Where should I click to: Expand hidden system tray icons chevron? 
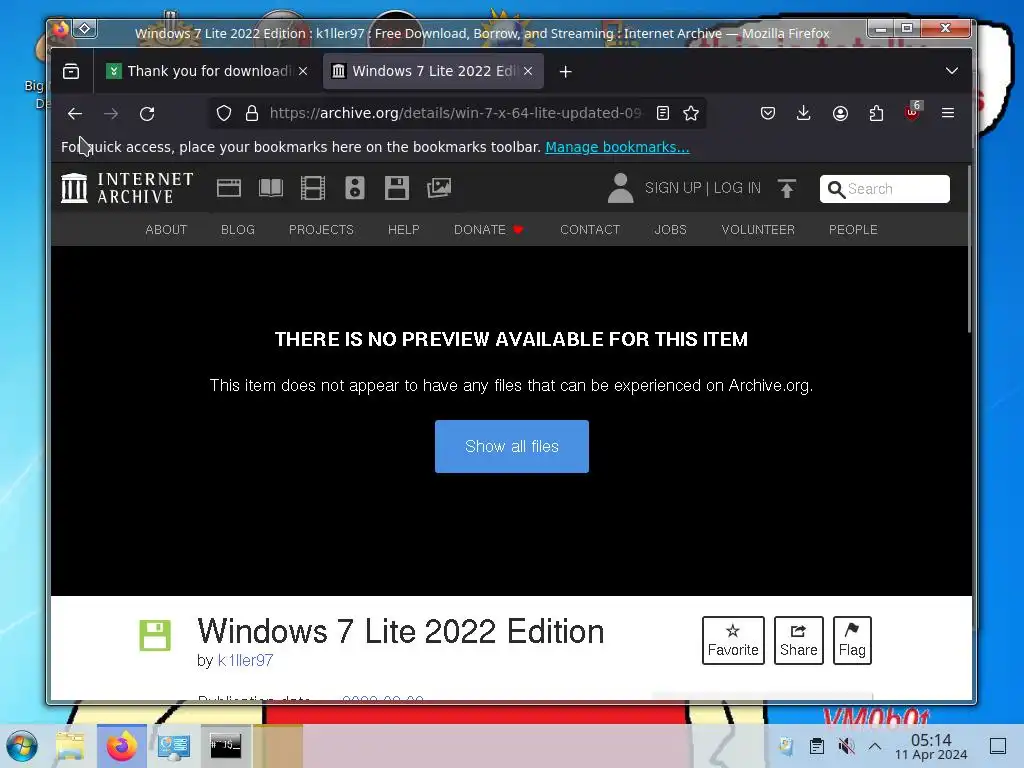click(x=875, y=746)
